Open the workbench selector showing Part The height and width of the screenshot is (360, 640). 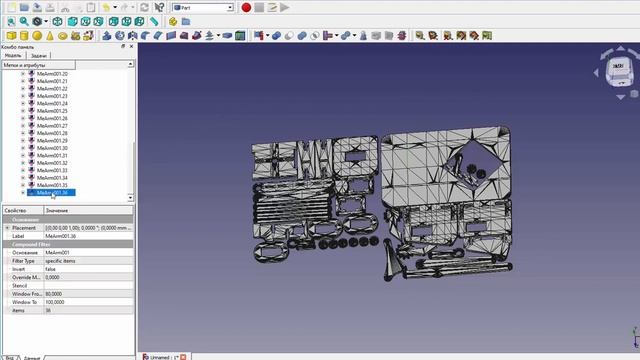[x=203, y=8]
